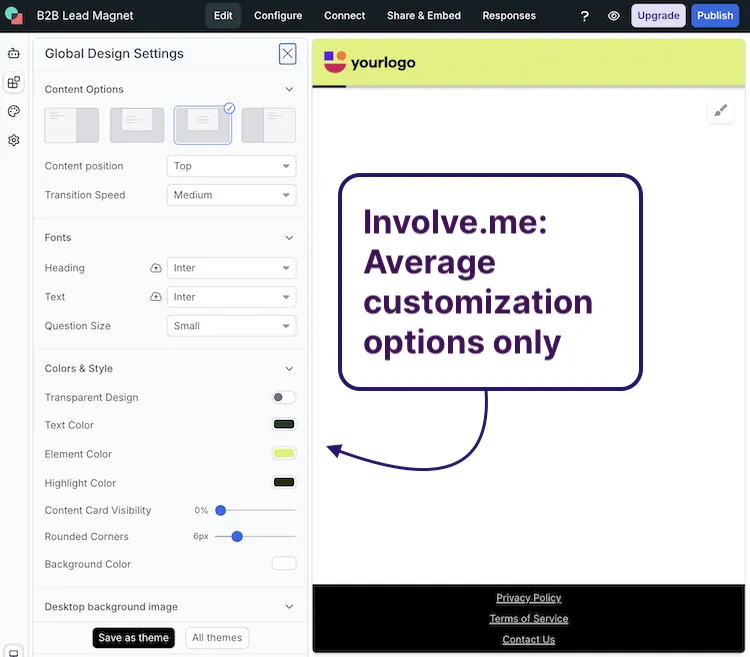Click the Save as theme button
Image resolution: width=750 pixels, height=657 pixels.
(x=133, y=638)
